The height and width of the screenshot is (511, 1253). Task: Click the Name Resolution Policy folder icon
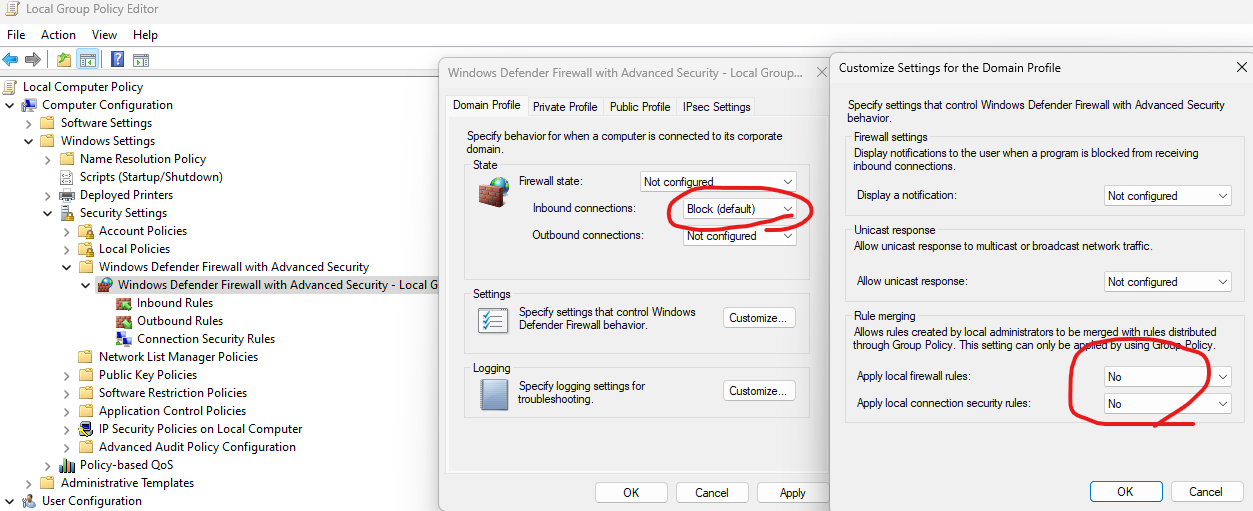click(67, 159)
